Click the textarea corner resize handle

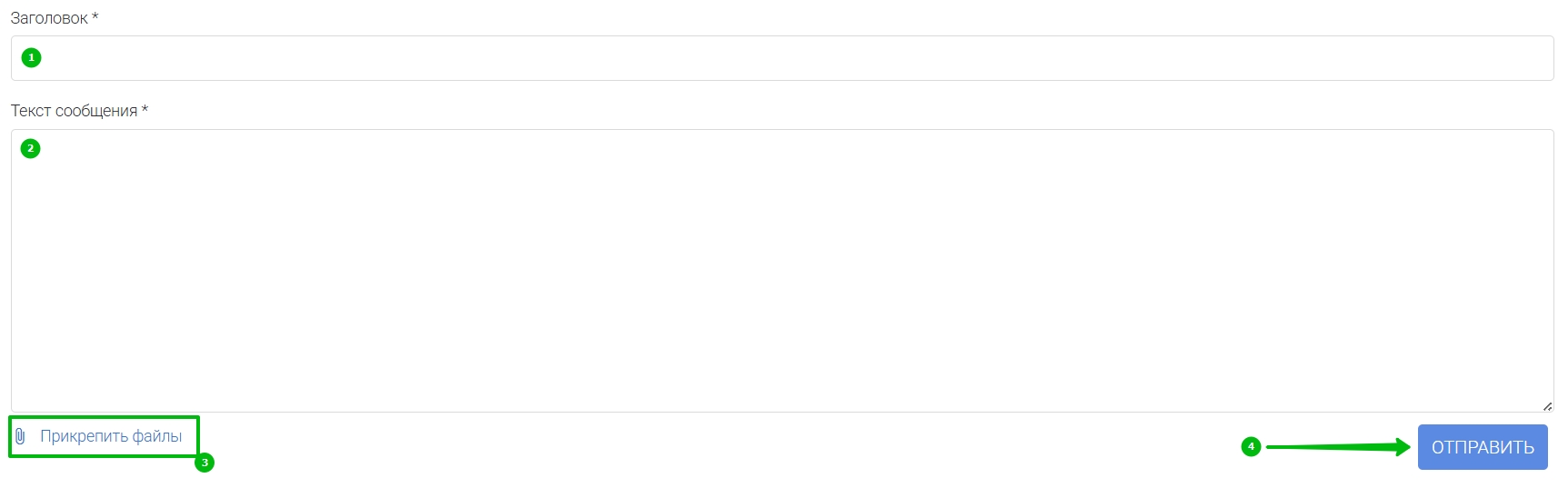1547,406
